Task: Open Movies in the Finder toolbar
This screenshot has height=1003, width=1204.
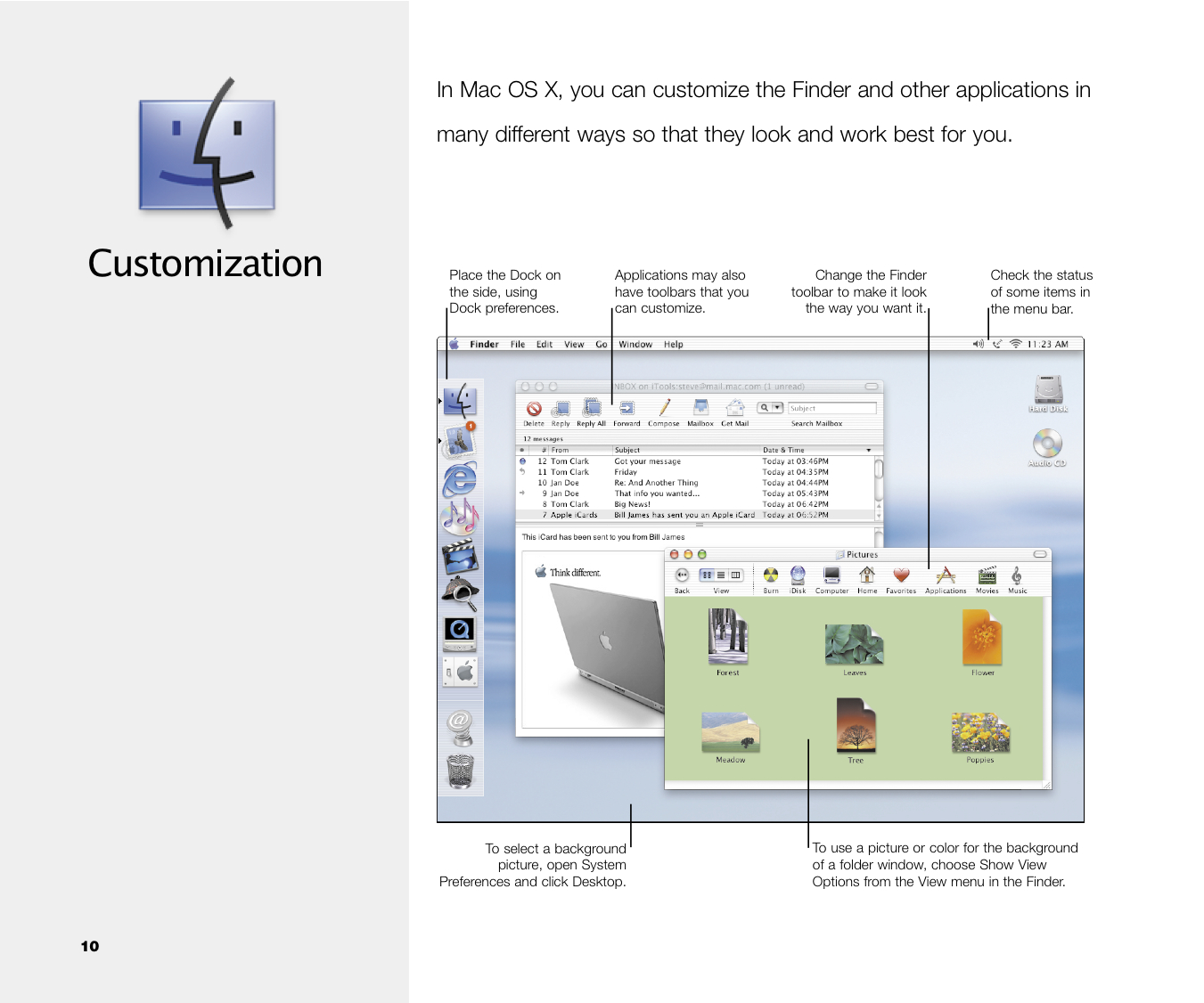Action: click(987, 580)
